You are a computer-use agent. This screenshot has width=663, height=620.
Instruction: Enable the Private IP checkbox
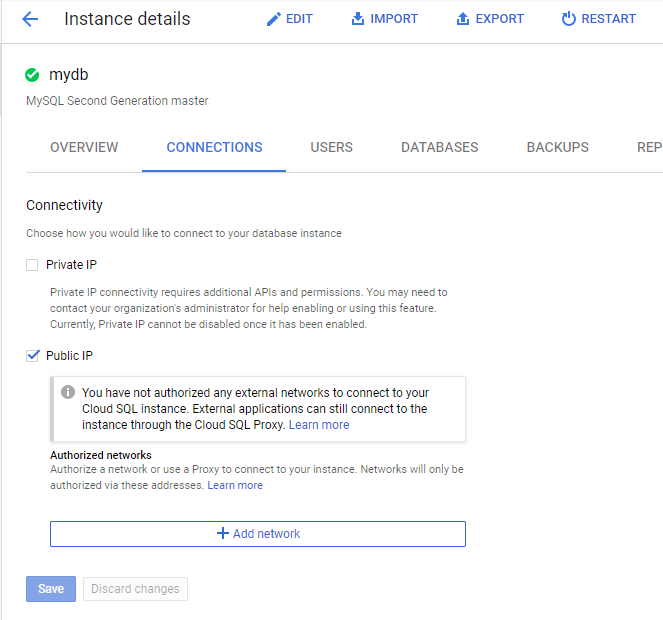click(33, 265)
